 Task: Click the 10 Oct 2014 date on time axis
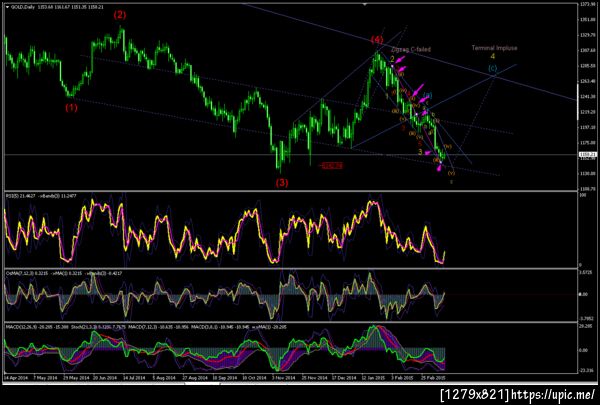254,377
